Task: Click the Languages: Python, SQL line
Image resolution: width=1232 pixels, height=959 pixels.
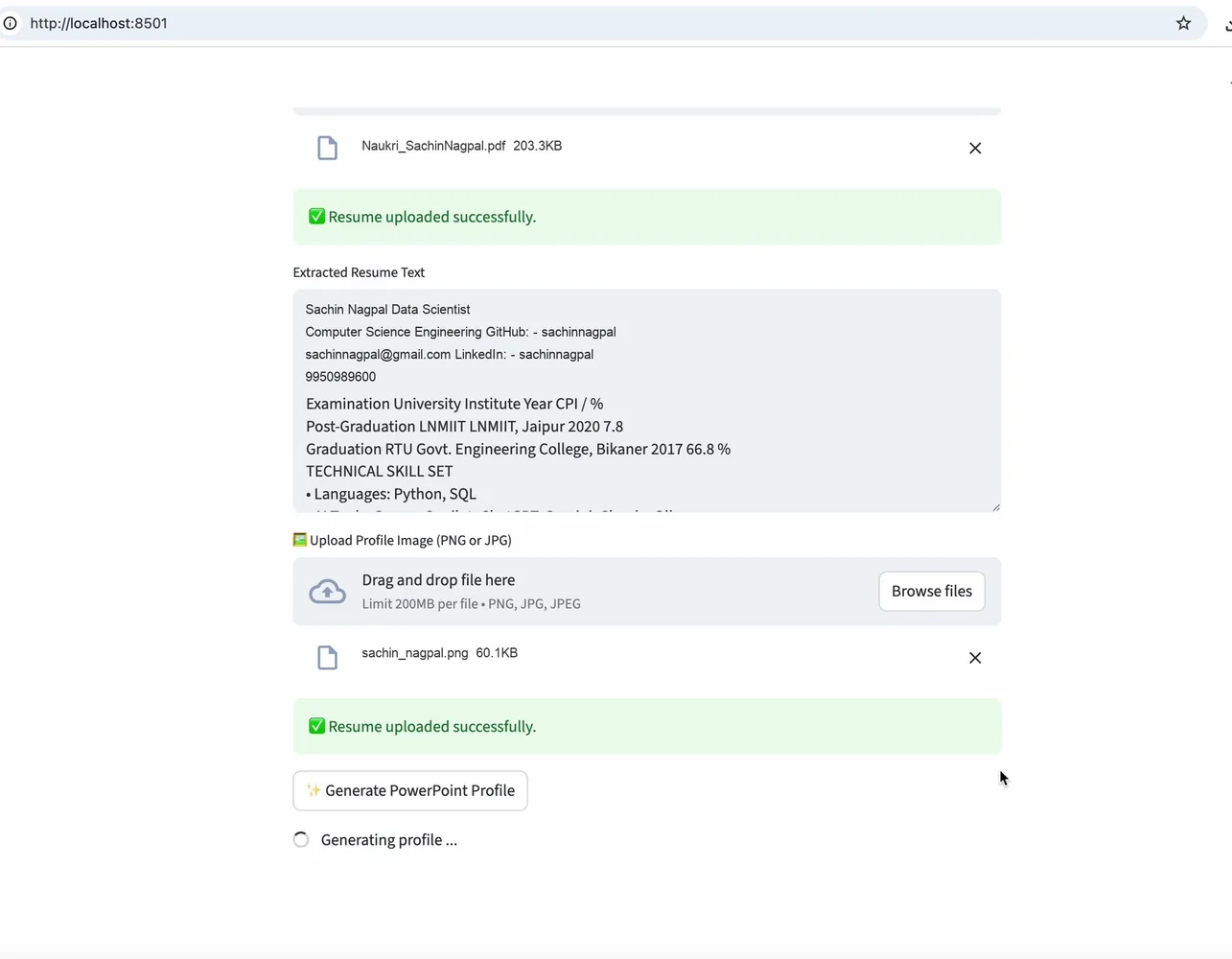Action: (391, 494)
